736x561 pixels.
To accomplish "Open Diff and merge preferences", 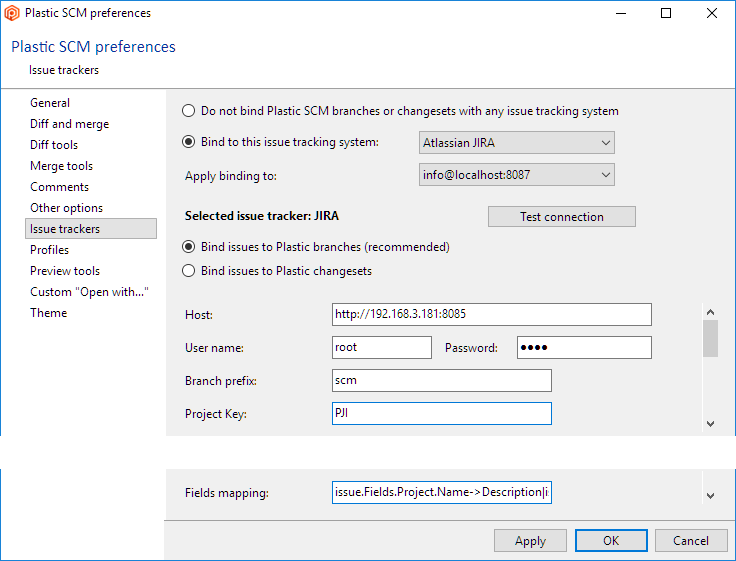I will pos(69,124).
